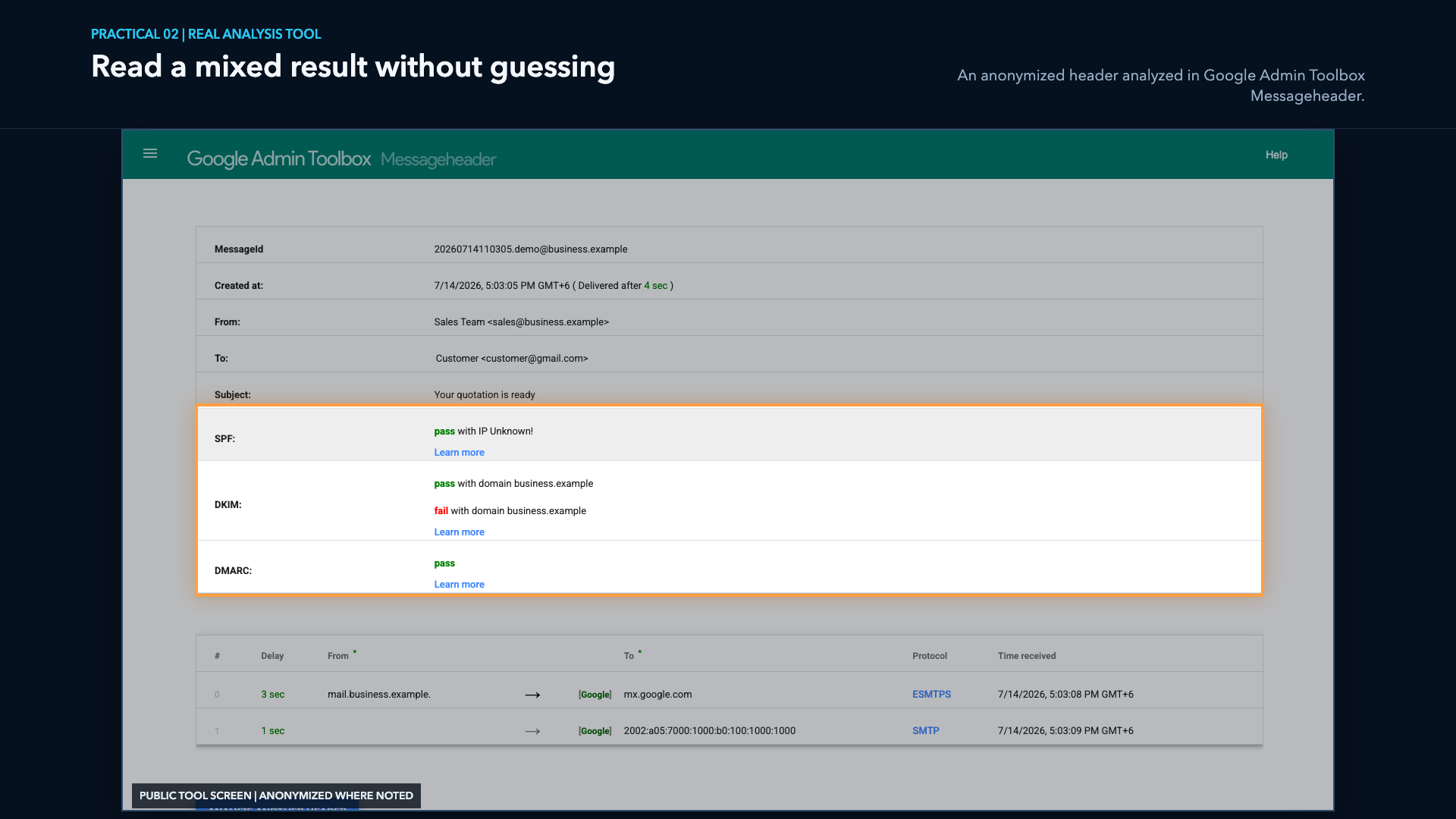Viewport: 1456px width, 819px height.
Task: Click the 3 sec delay cell
Action: tap(273, 695)
